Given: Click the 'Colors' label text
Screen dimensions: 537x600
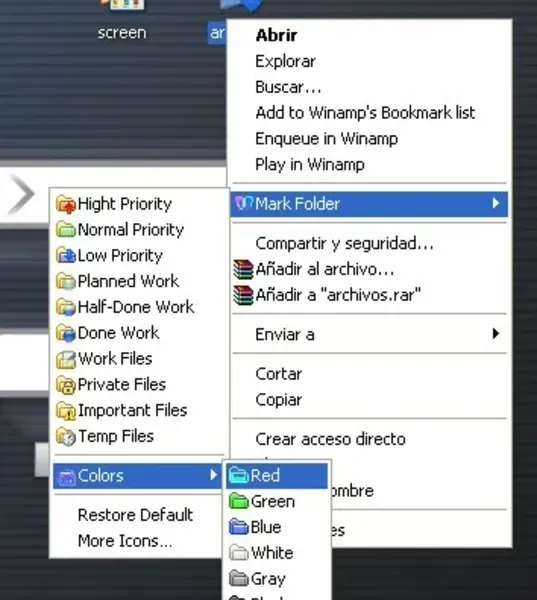Looking at the screenshot, I should (100, 476).
